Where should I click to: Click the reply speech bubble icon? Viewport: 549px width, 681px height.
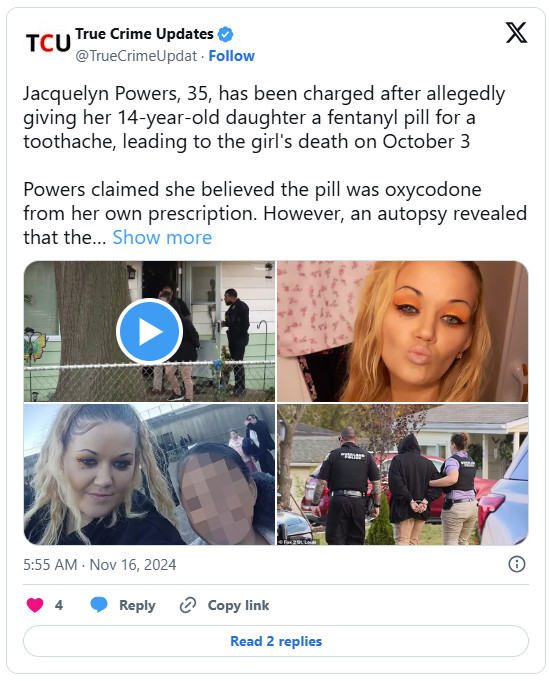tap(99, 605)
